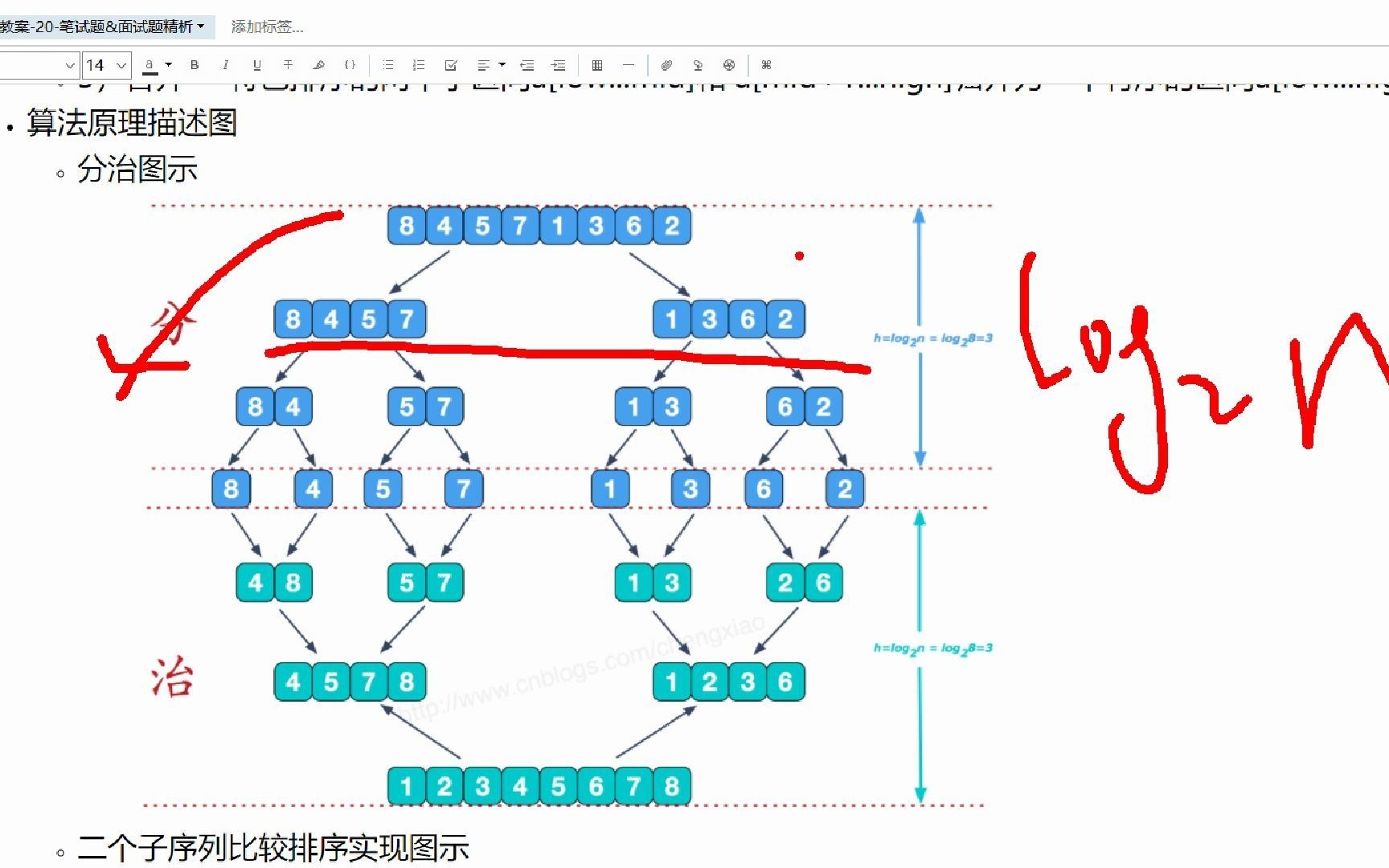Screen dimensions: 1389x868
Task: Click the highlighter pen icon
Action: (x=319, y=65)
